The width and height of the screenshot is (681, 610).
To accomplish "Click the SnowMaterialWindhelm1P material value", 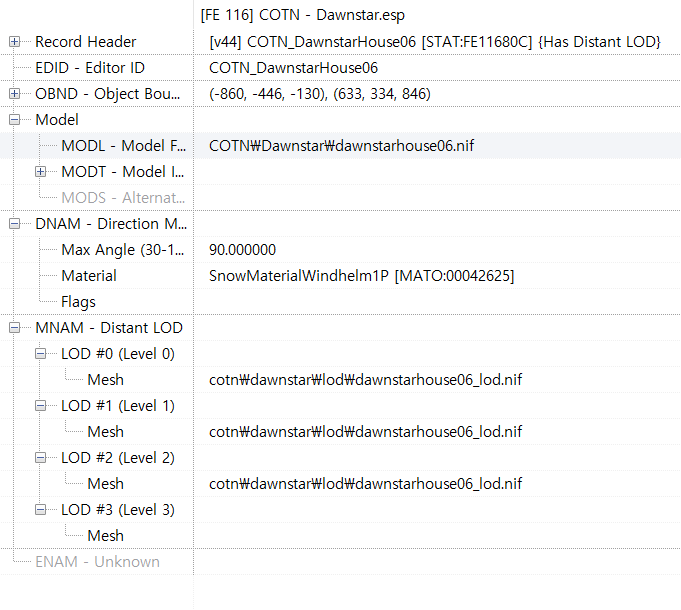I will point(361,276).
